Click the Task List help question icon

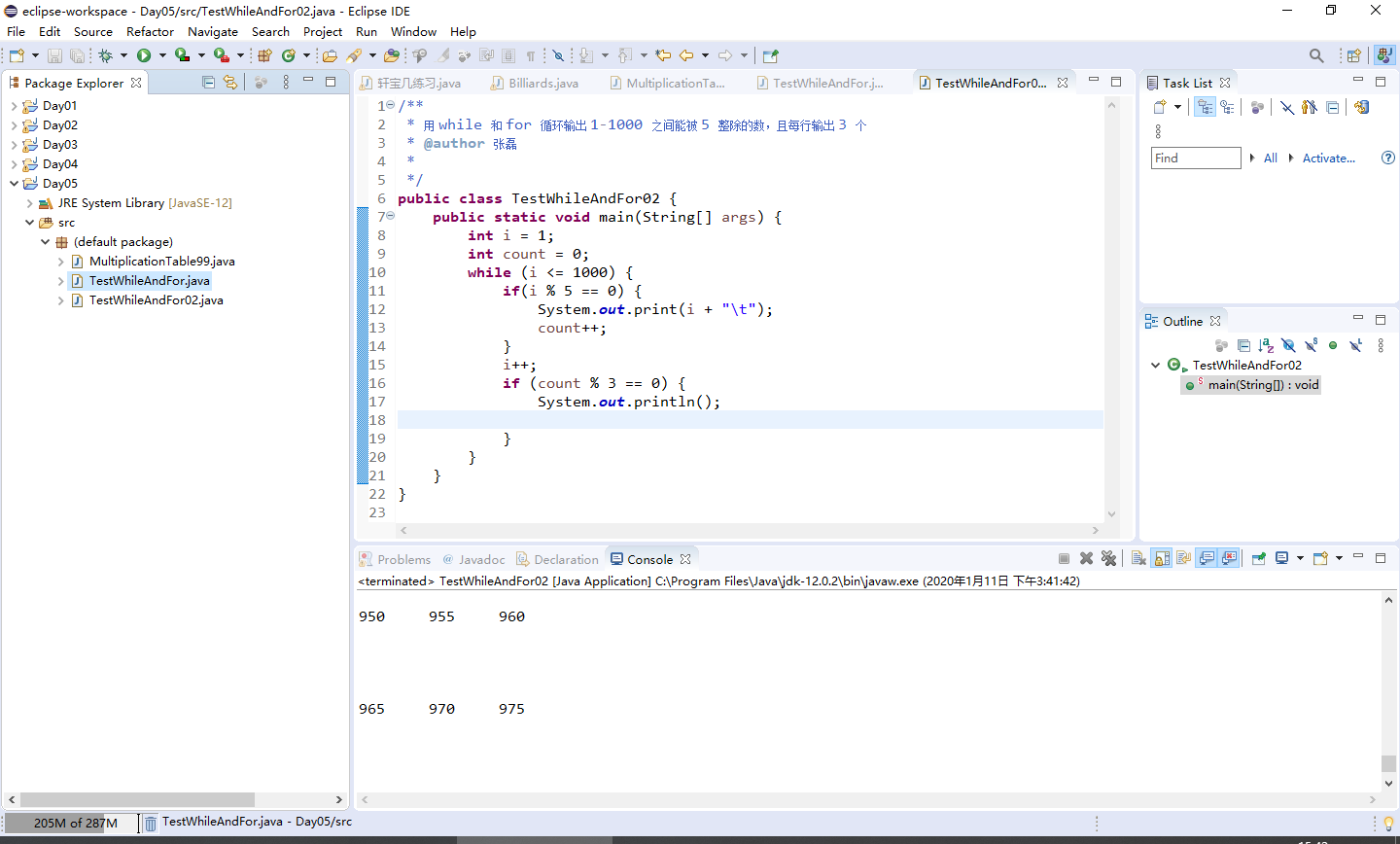[x=1388, y=158]
